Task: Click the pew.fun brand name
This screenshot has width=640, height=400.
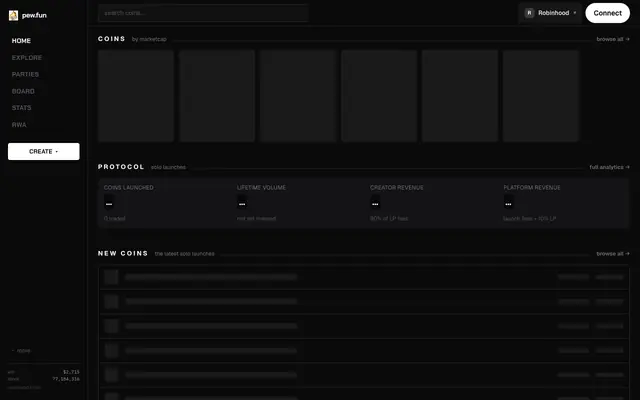Action: pos(34,16)
